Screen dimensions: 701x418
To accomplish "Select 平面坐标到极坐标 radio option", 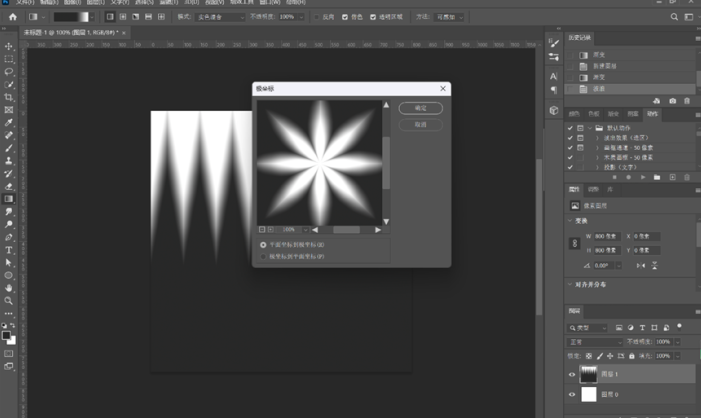I will tap(264, 244).
